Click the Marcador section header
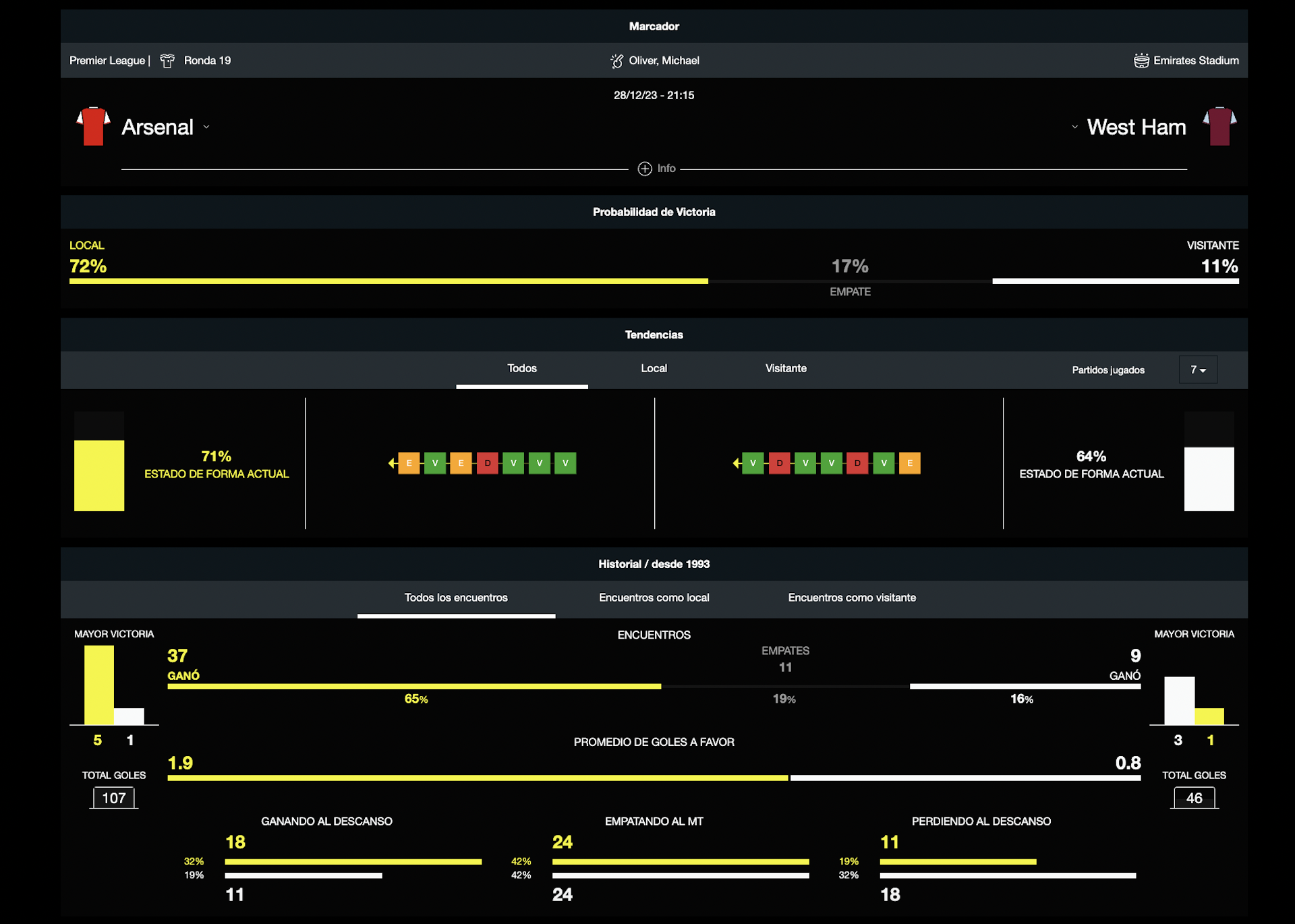Screen dimensions: 1295x924 654,26
